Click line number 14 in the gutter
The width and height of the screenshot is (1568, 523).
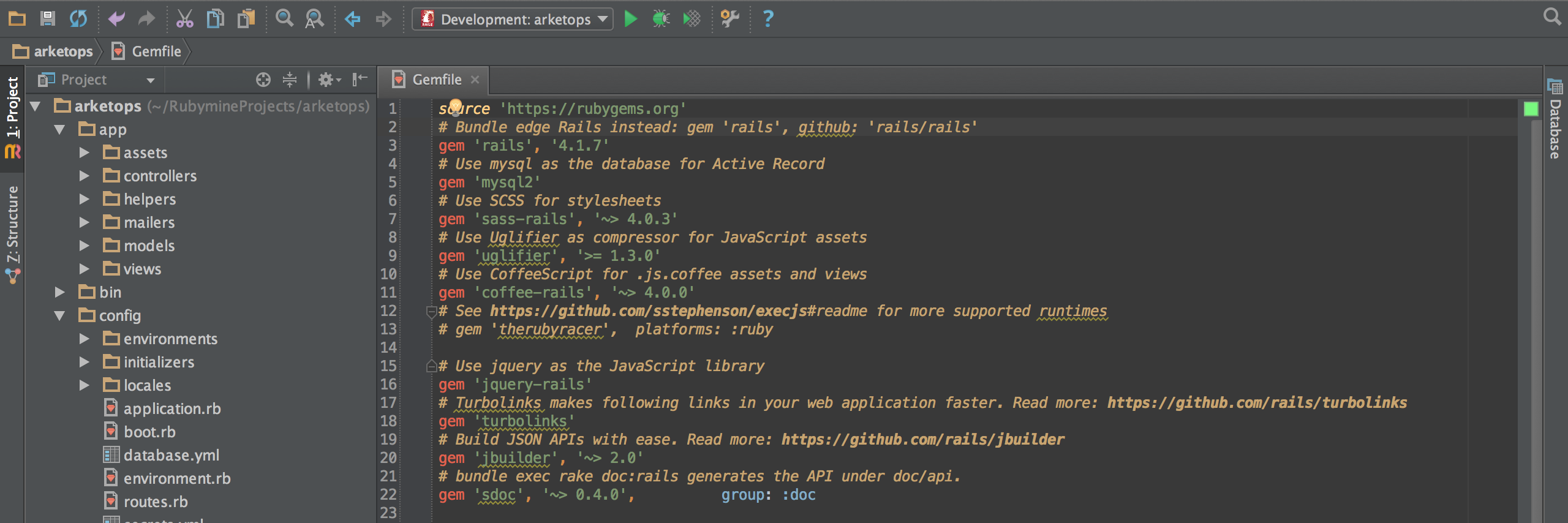pos(388,348)
